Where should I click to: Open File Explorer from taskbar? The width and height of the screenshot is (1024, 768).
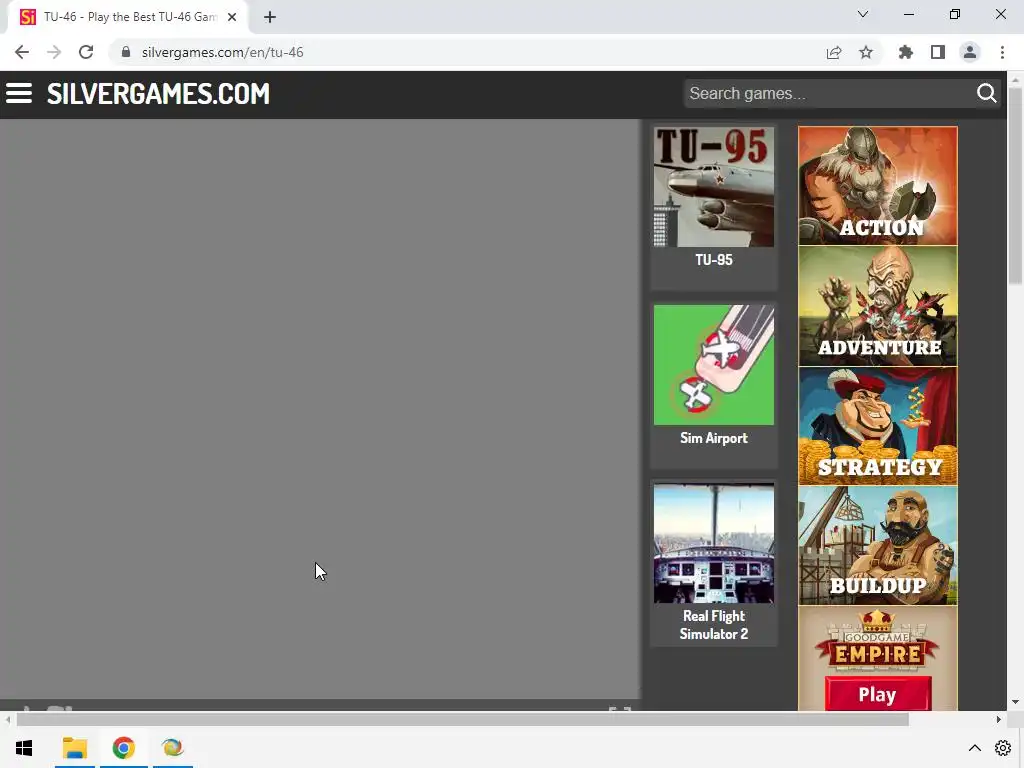pyautogui.click(x=74, y=748)
